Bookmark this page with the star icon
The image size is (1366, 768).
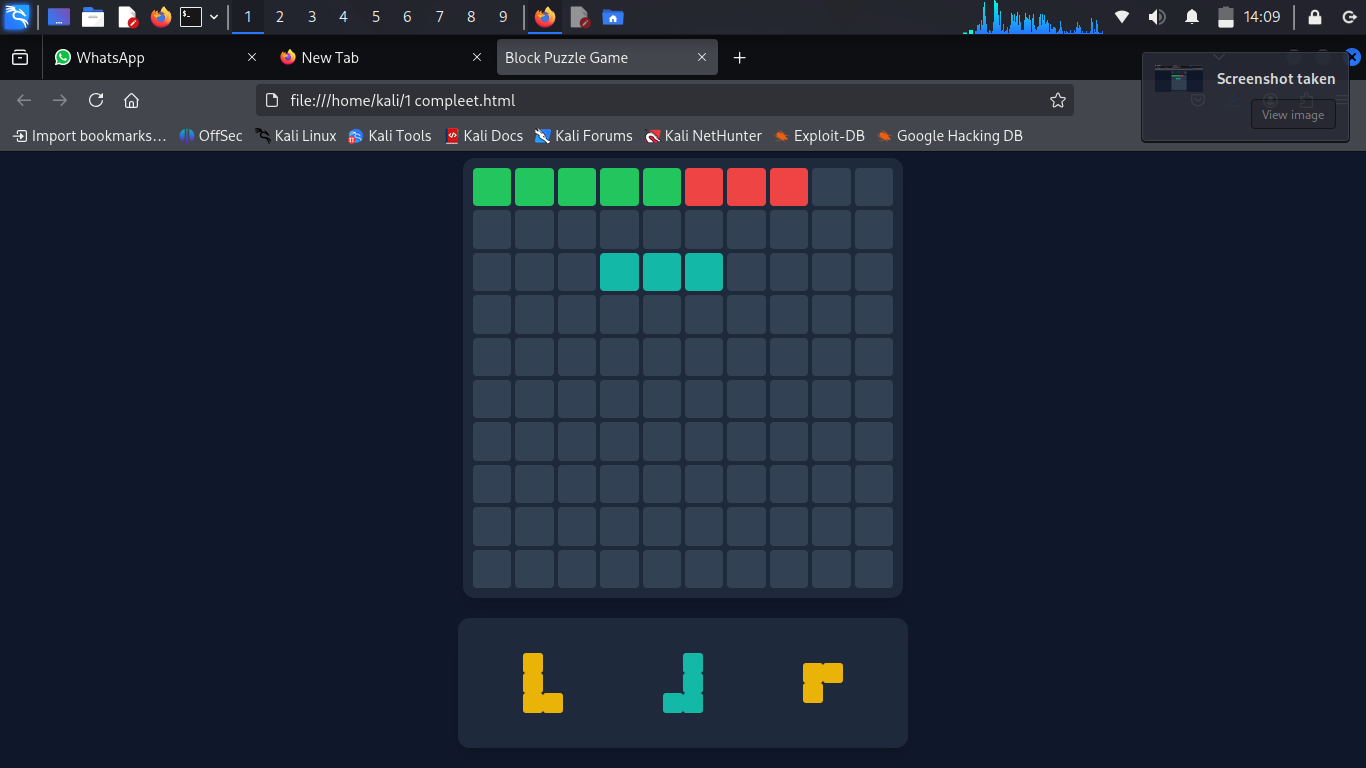[x=1057, y=100]
